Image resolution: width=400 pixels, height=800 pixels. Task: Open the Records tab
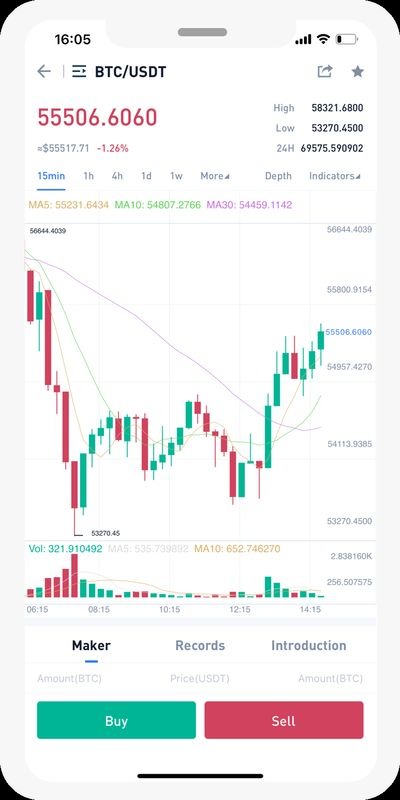coord(200,645)
